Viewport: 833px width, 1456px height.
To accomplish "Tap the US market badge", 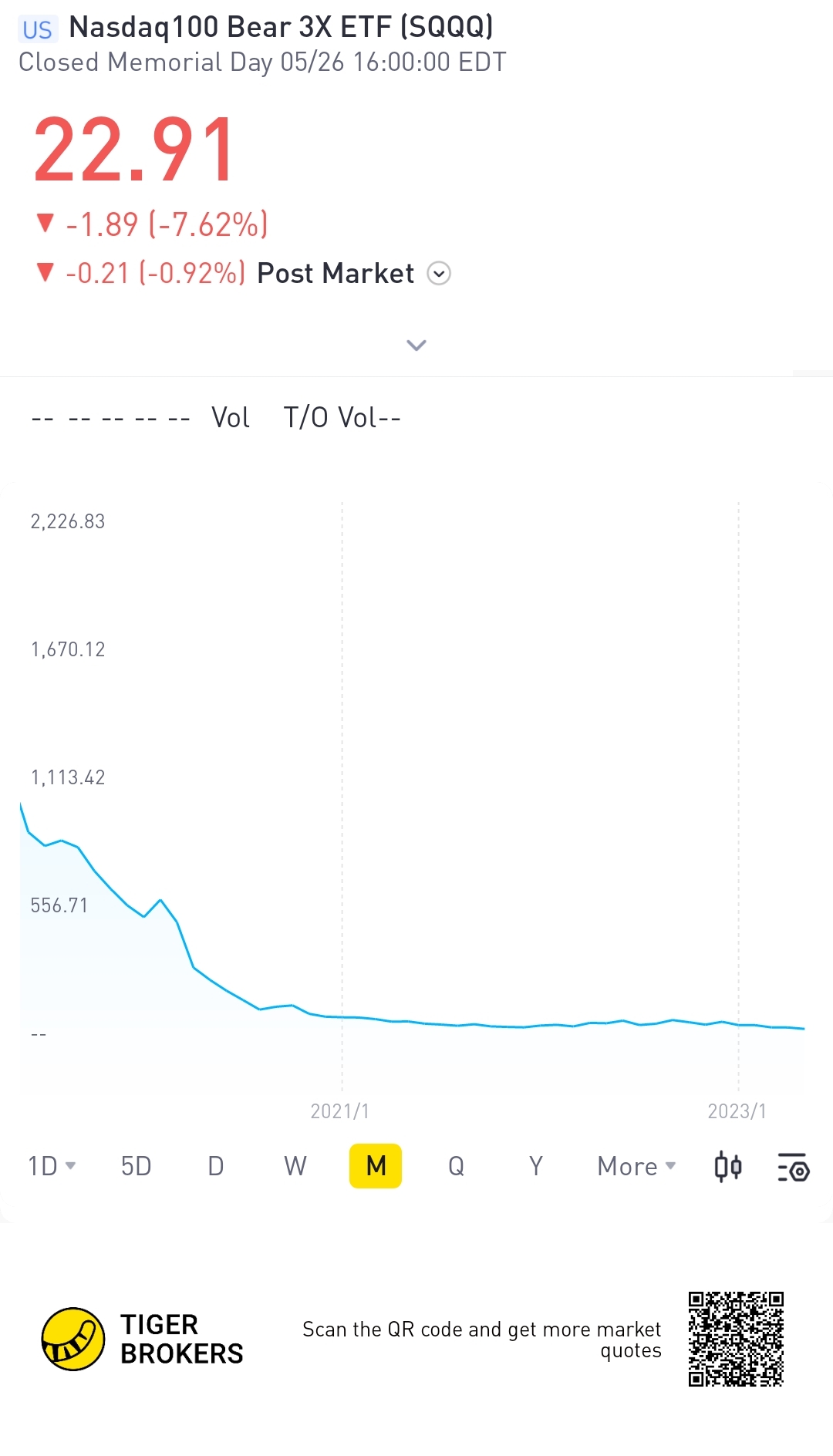I will [x=37, y=29].
